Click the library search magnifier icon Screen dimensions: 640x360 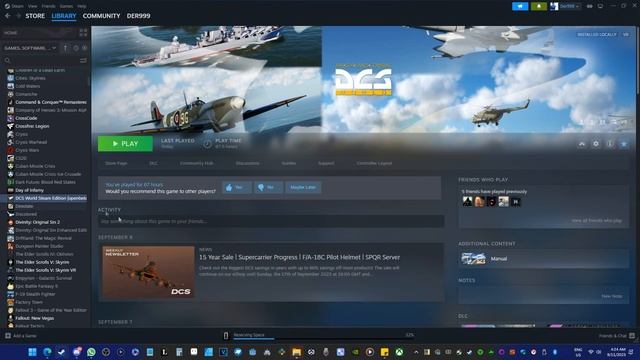pyautogui.click(x=7, y=60)
